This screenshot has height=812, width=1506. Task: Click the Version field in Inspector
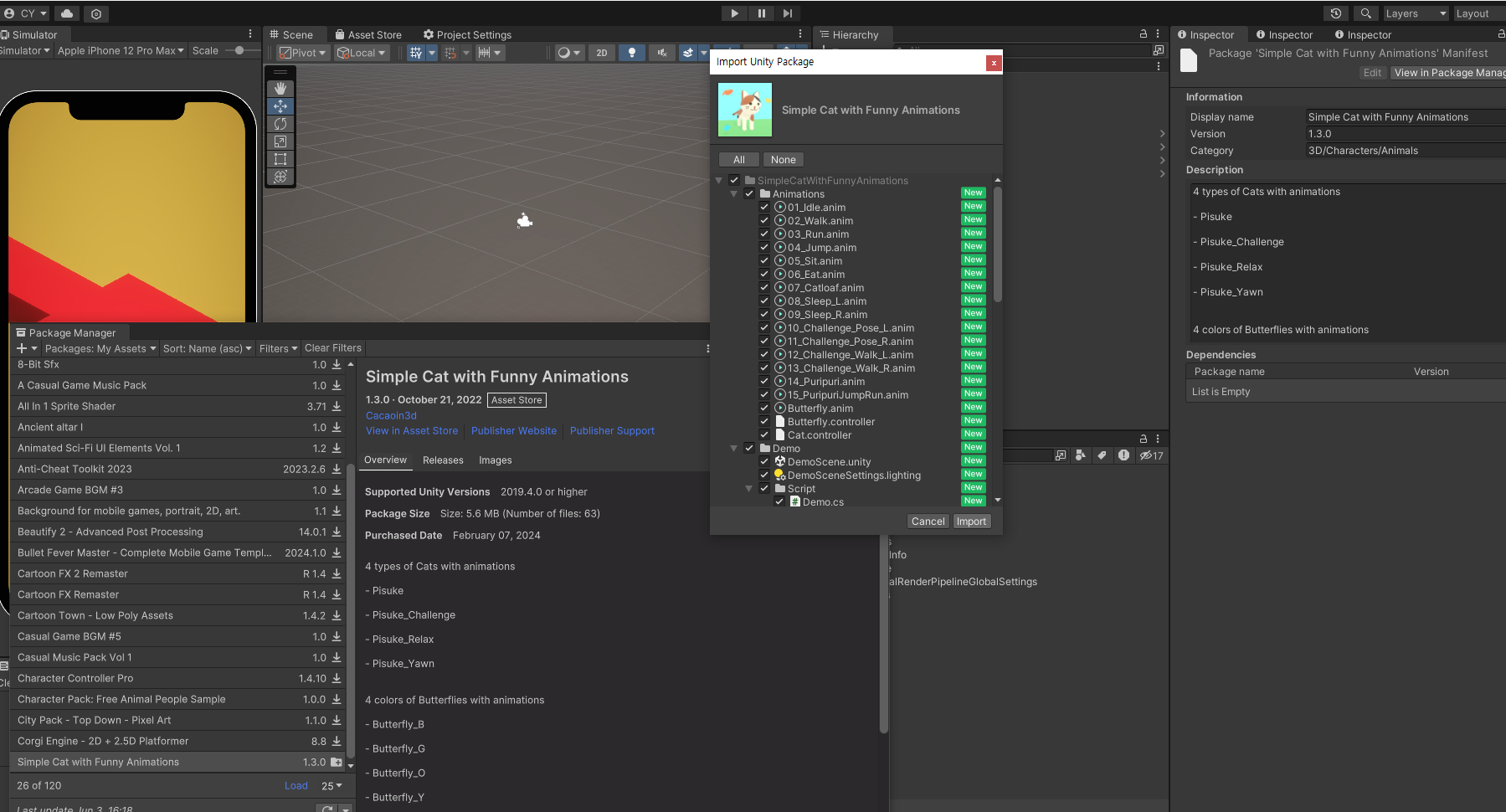[x=1406, y=134]
